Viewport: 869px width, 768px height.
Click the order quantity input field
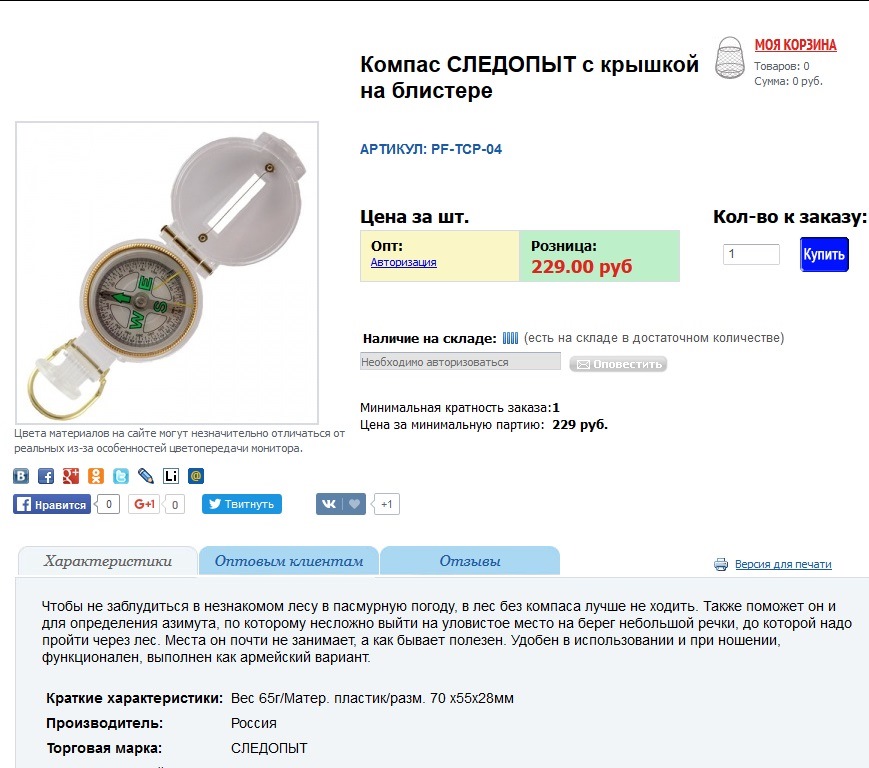tap(752, 254)
